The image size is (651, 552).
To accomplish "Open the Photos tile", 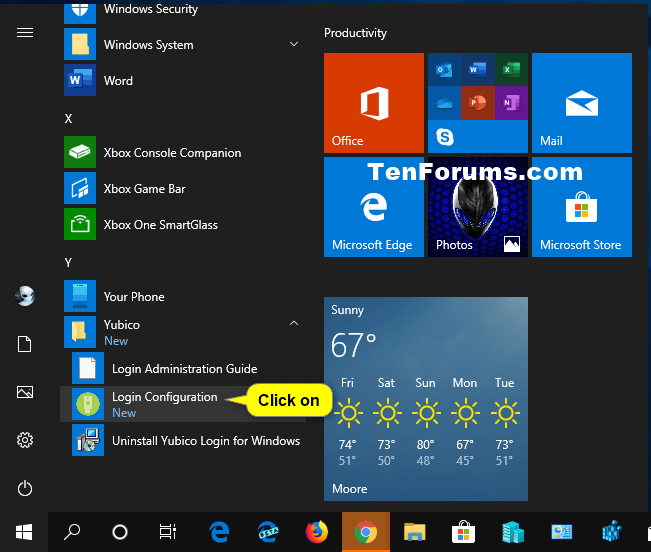I will [478, 207].
